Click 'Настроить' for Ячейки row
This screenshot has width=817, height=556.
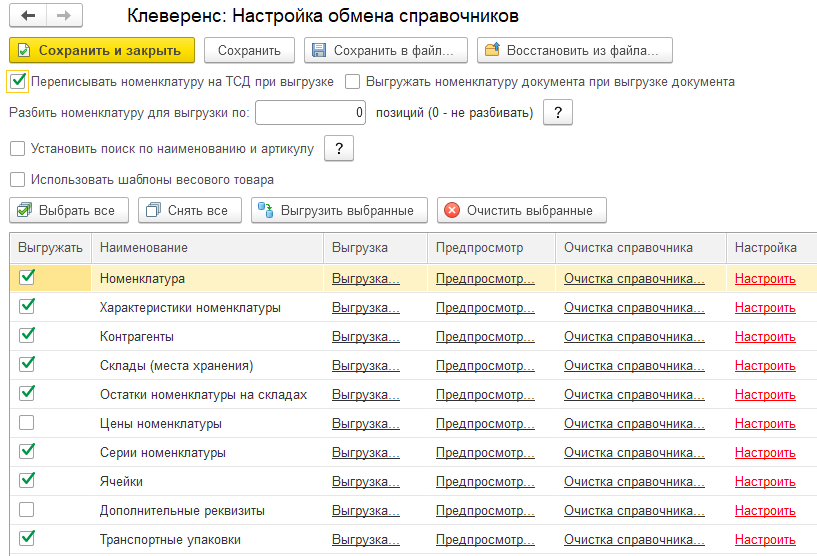click(765, 481)
